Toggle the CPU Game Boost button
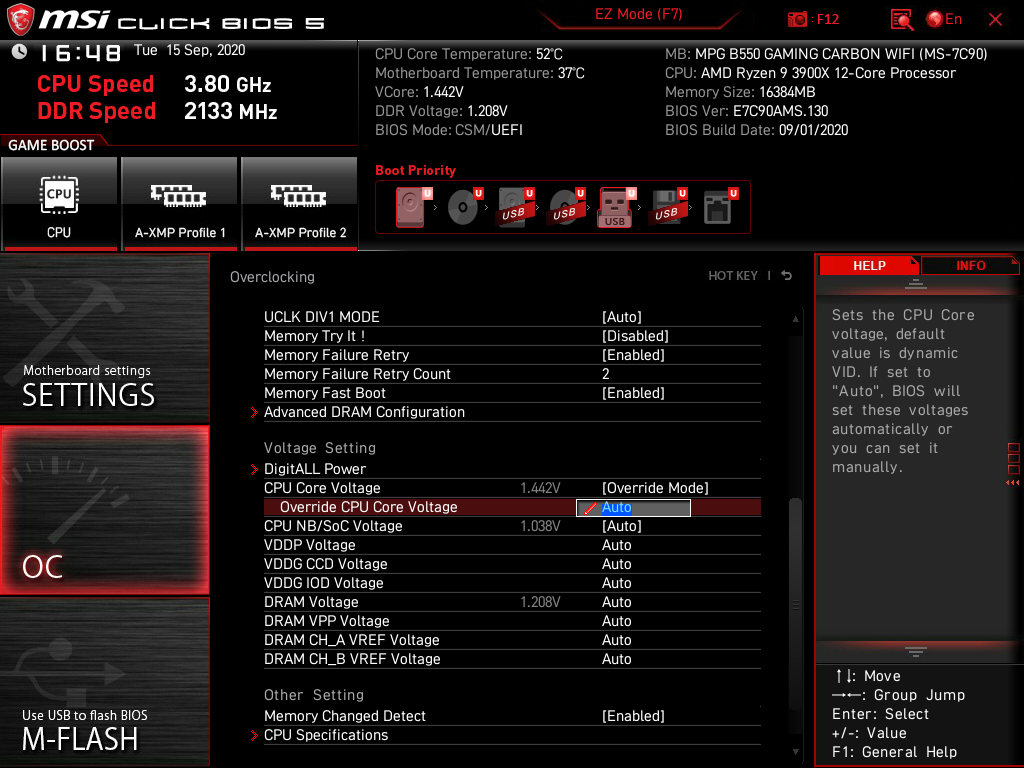This screenshot has width=1024, height=768. coord(59,204)
